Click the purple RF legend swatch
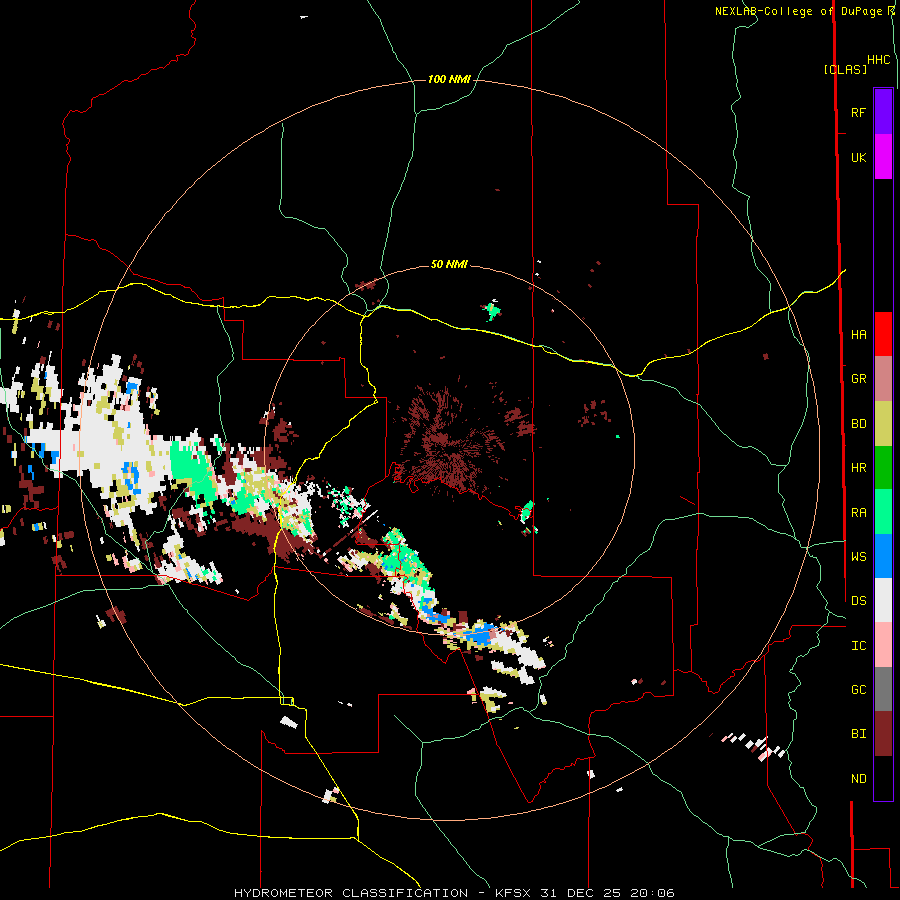The height and width of the screenshot is (900, 900). (883, 112)
